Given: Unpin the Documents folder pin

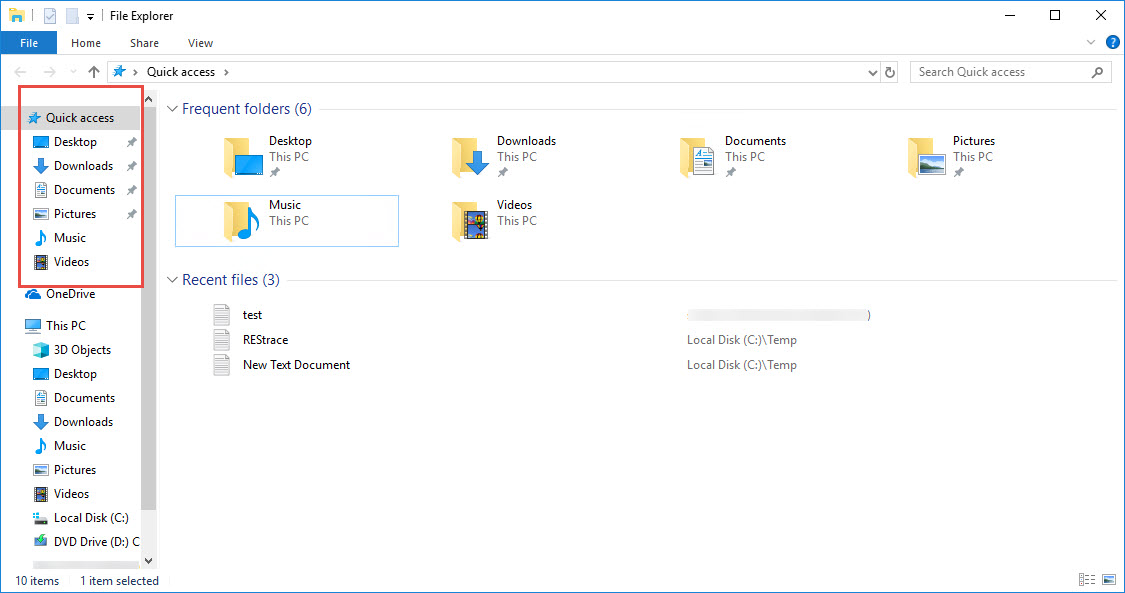Looking at the screenshot, I should click(x=133, y=189).
